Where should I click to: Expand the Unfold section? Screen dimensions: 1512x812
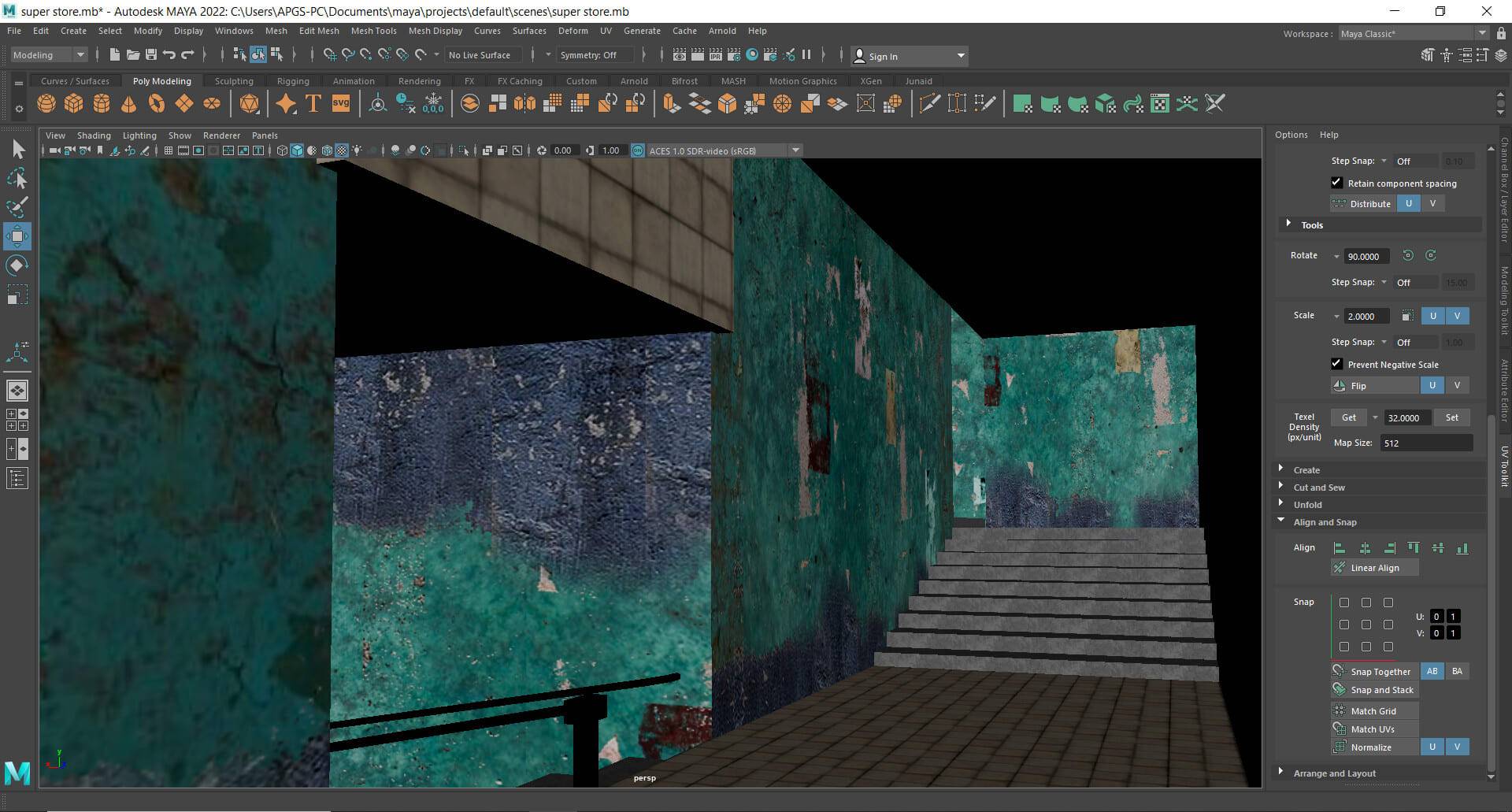click(1307, 505)
